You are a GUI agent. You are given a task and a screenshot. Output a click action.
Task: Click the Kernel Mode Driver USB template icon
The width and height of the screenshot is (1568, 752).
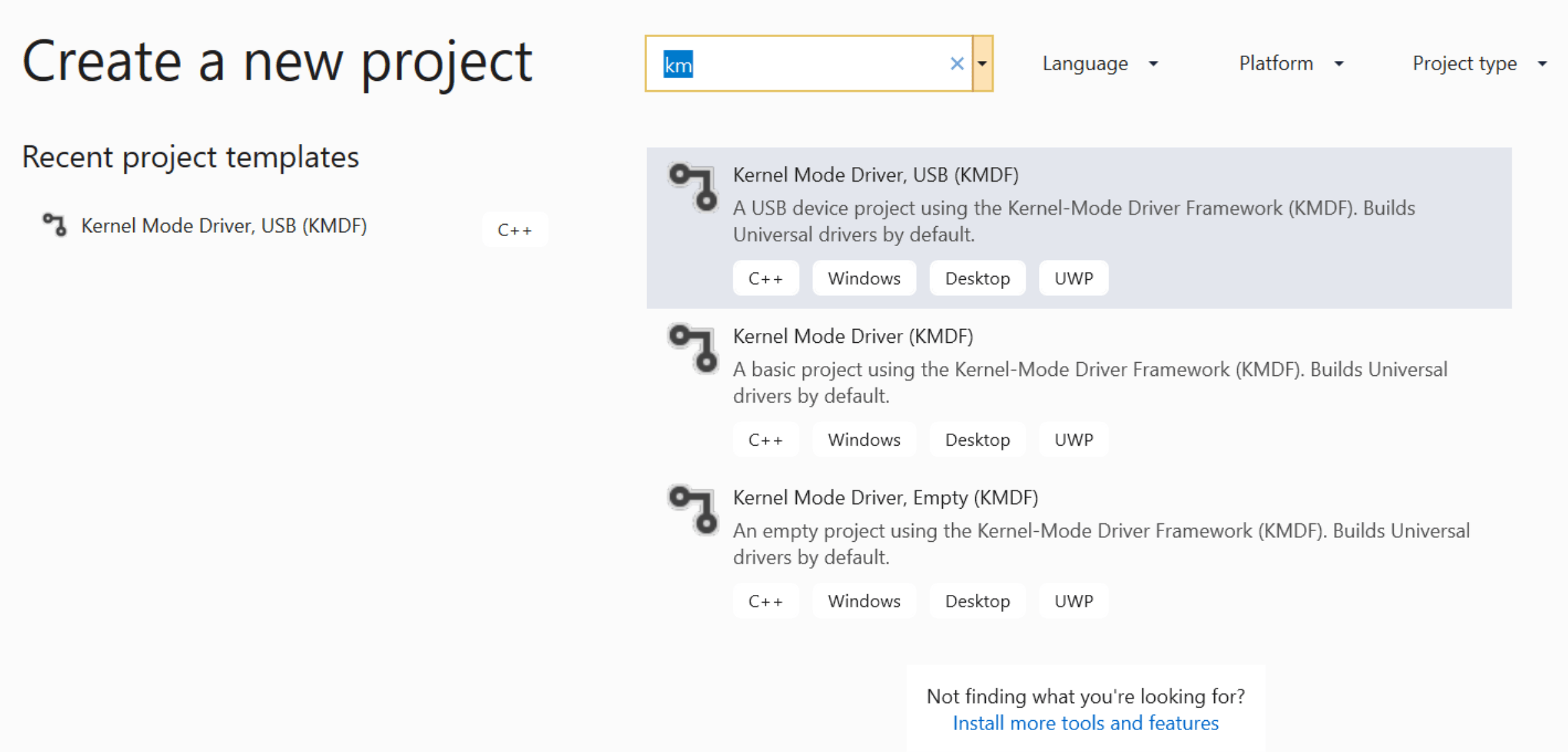[x=694, y=187]
